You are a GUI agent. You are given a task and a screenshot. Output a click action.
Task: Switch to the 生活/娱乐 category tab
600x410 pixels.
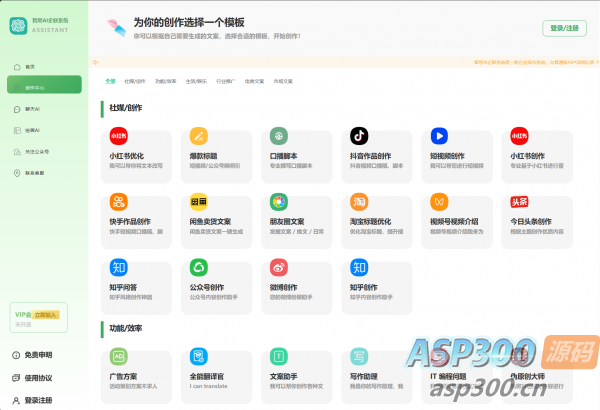coord(196,81)
